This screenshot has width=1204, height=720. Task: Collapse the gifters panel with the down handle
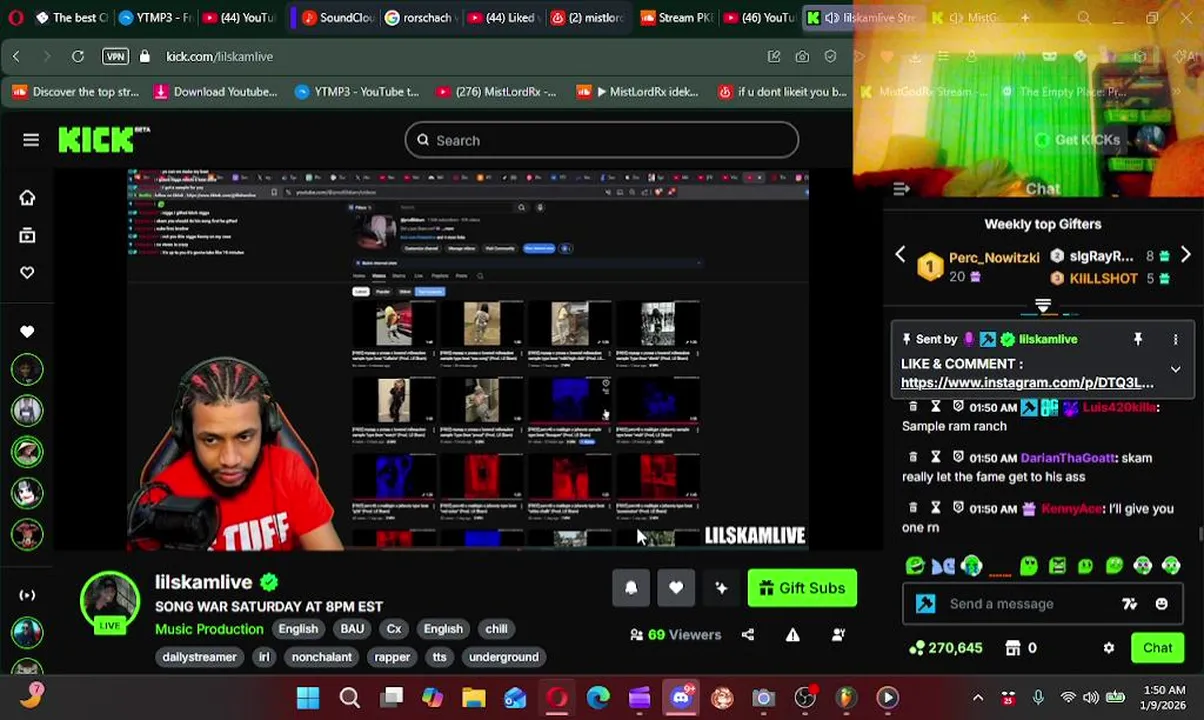(x=1043, y=306)
